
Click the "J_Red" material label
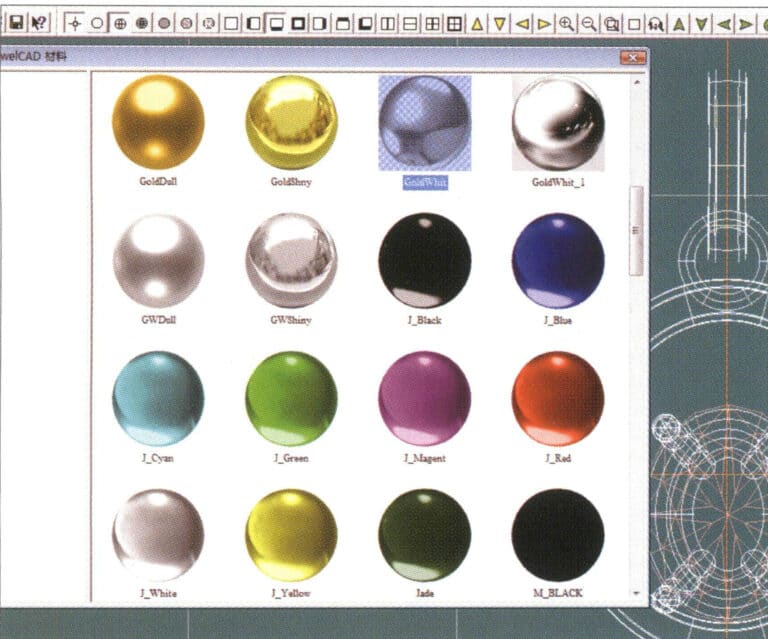558,458
